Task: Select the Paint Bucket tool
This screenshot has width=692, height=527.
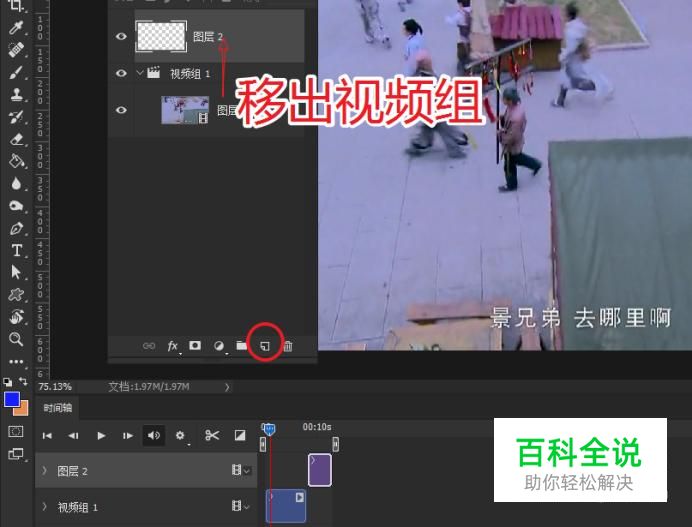Action: [x=16, y=161]
